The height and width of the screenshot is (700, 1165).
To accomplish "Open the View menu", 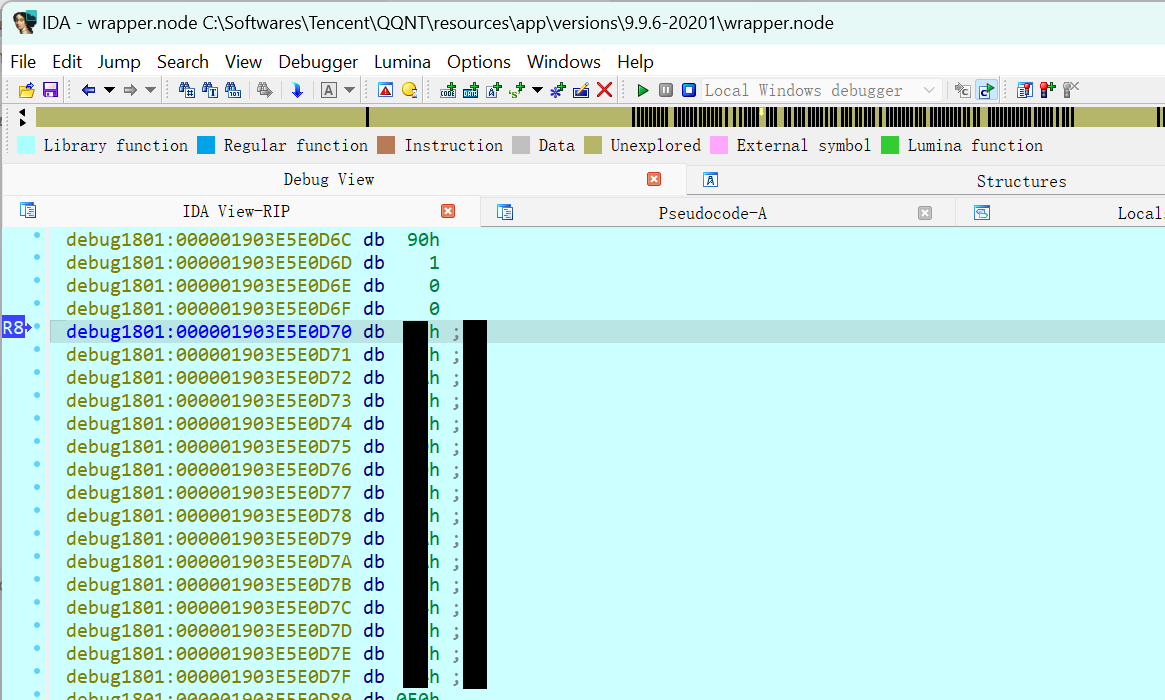I will click(243, 62).
